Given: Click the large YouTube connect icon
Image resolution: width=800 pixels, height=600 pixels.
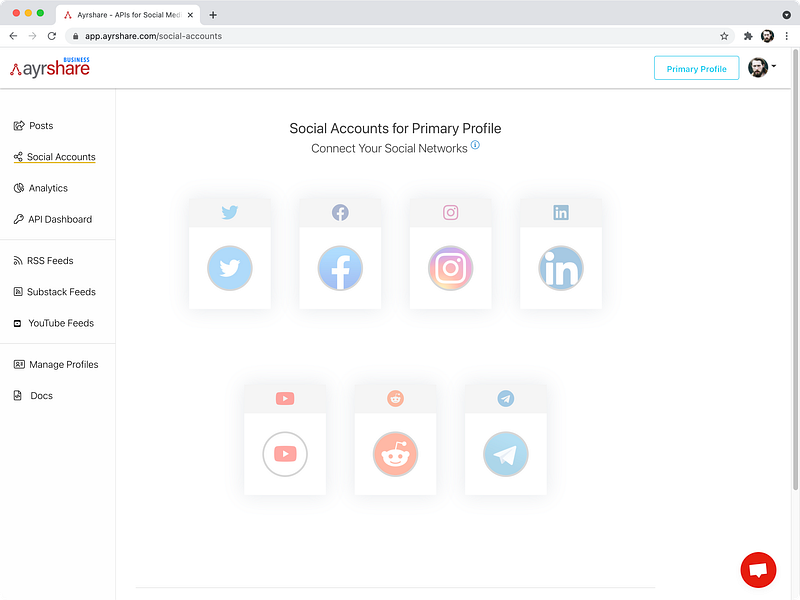Looking at the screenshot, I should (x=285, y=454).
